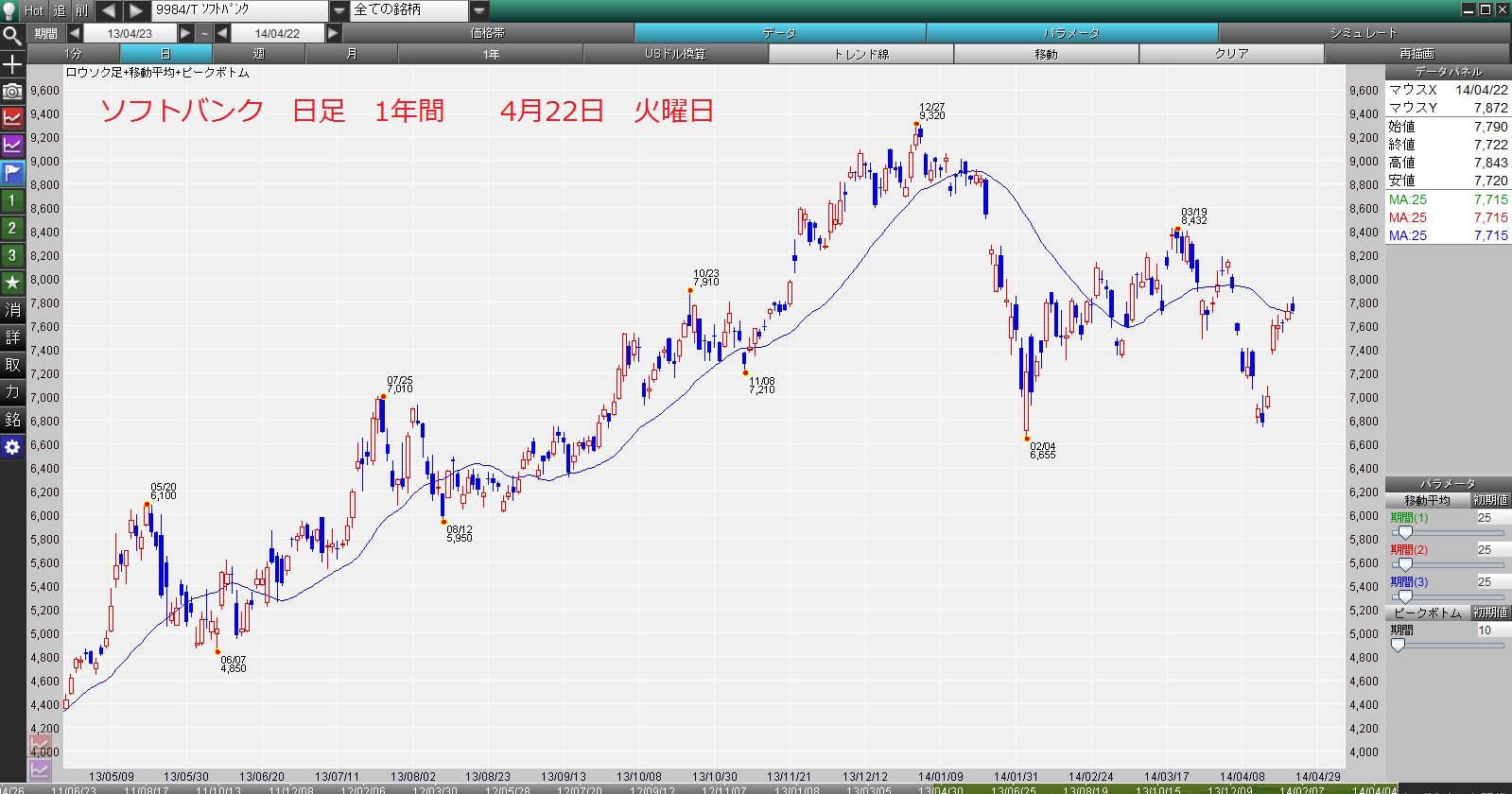Click the purple chart icon in sidebar
1512x794 pixels.
12,146
